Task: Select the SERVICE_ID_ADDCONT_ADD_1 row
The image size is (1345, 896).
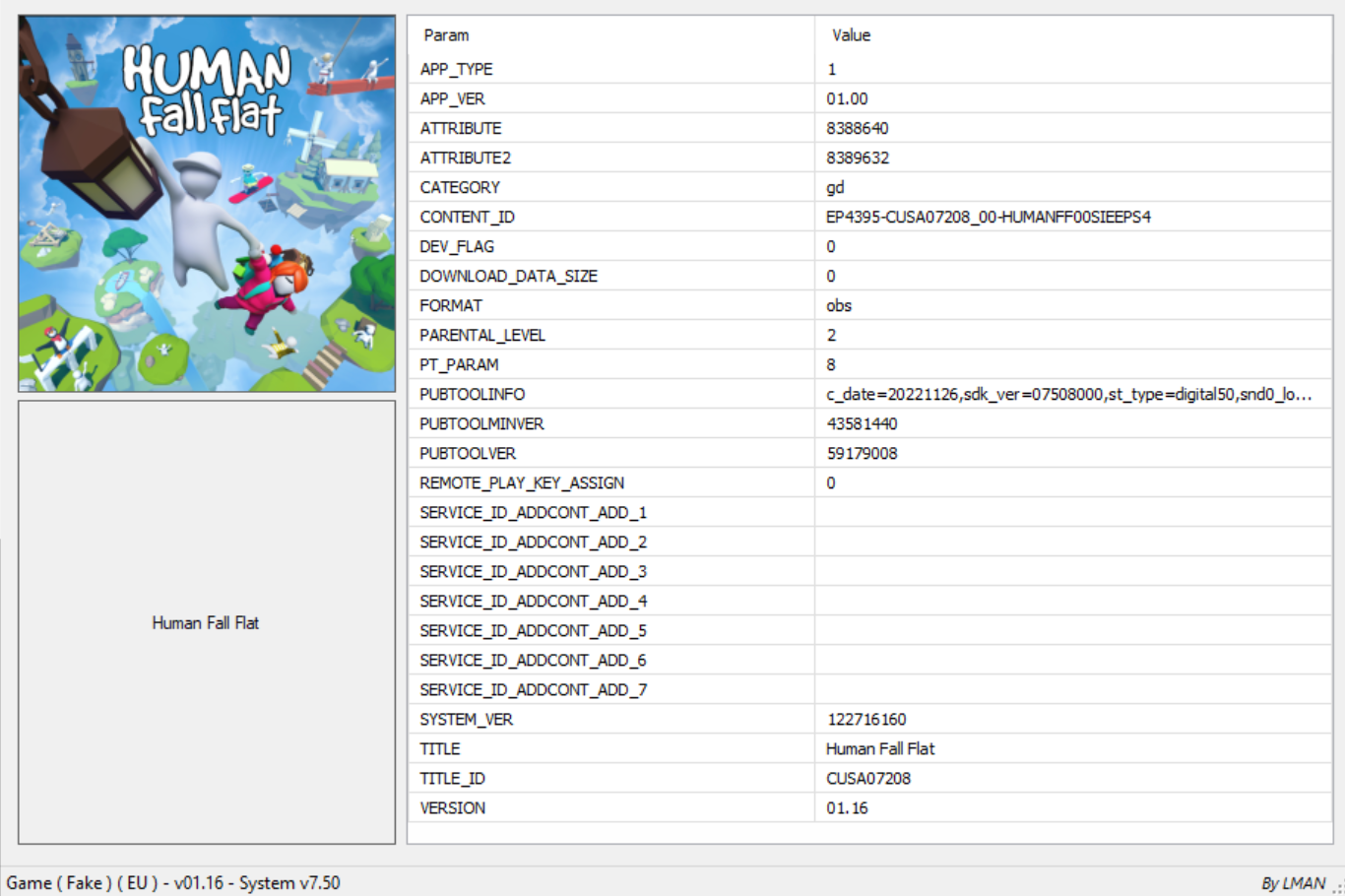Action: coord(870,512)
